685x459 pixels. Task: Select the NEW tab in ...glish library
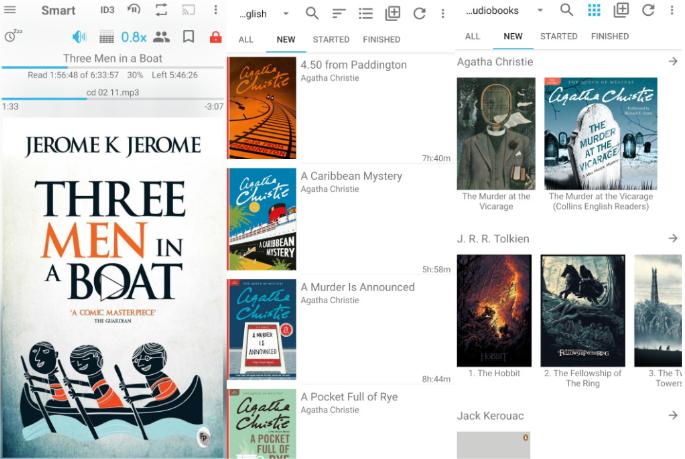(x=286, y=39)
